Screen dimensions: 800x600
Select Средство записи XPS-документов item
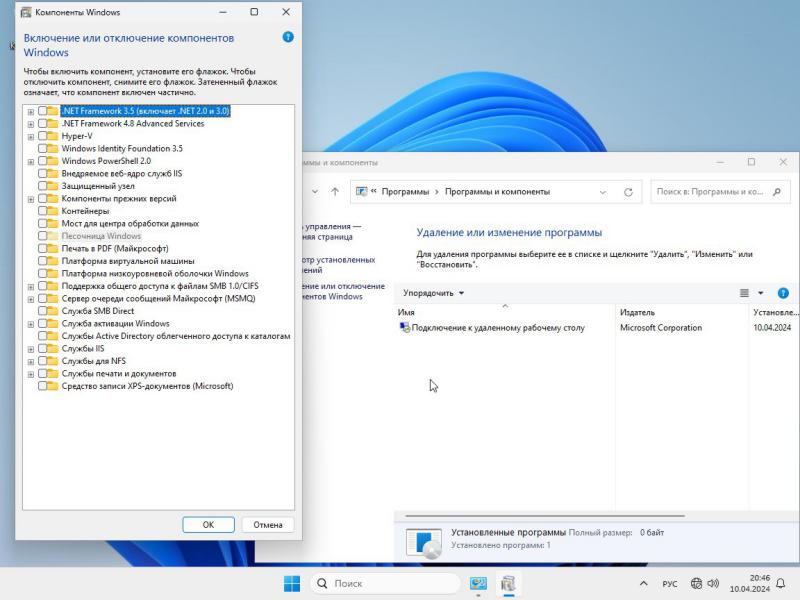147,386
